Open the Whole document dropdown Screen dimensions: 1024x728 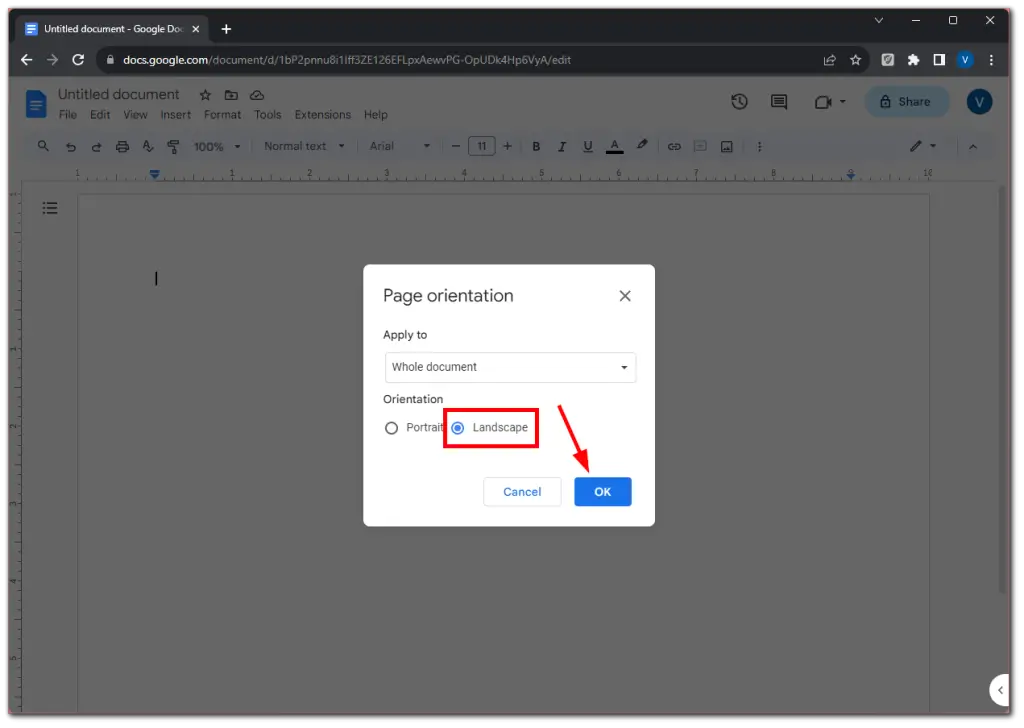pyautogui.click(x=510, y=367)
